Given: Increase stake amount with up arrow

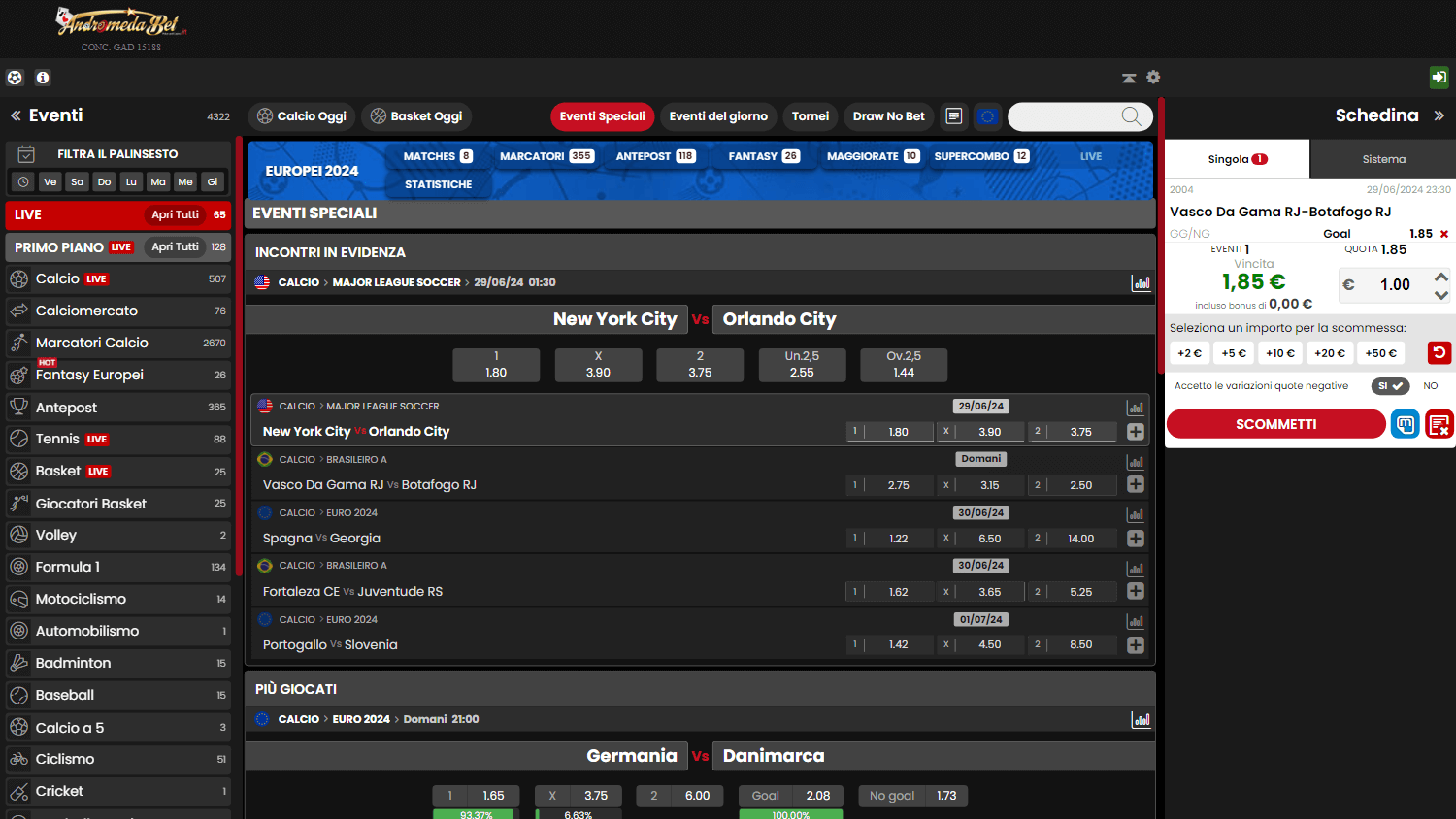Looking at the screenshot, I should tap(1441, 277).
